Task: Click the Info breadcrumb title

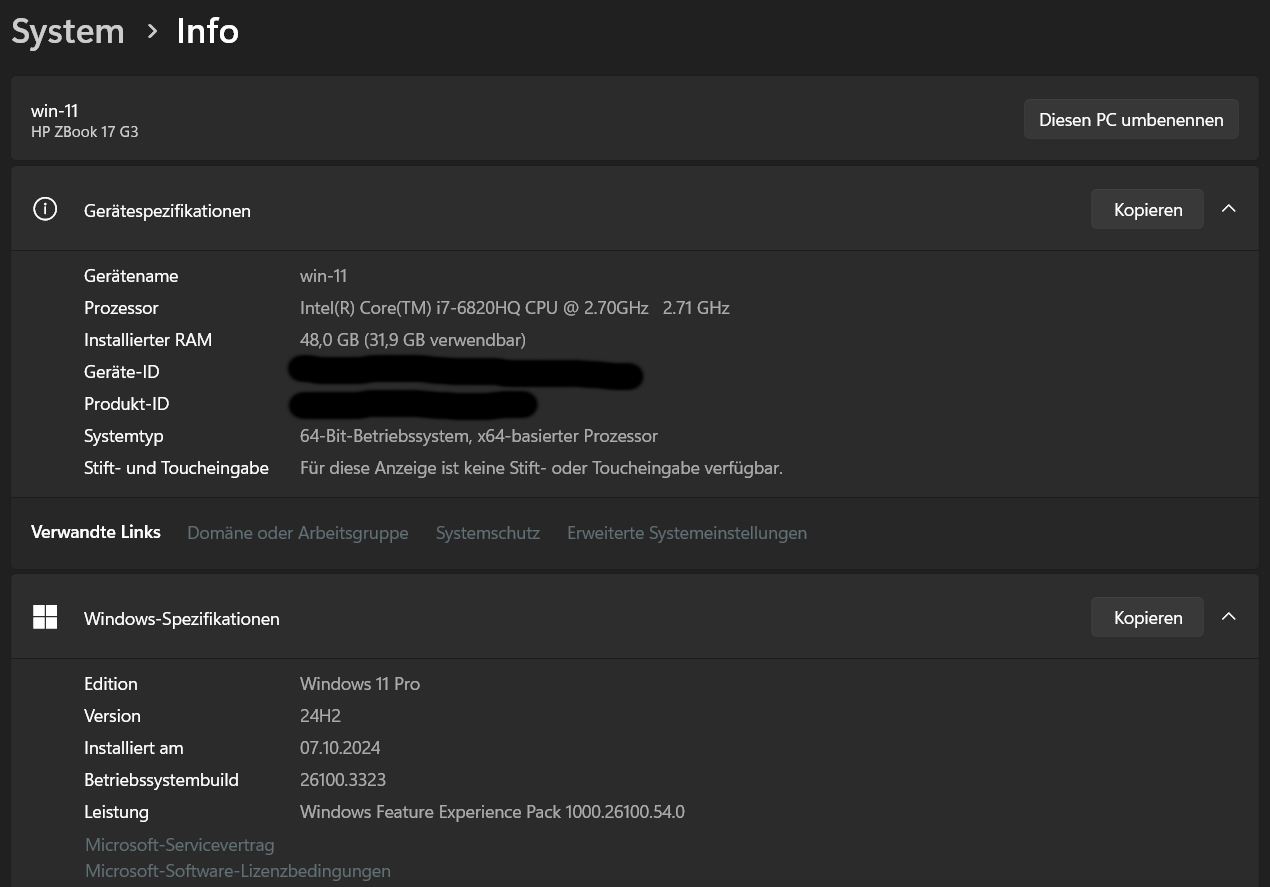Action: (208, 31)
